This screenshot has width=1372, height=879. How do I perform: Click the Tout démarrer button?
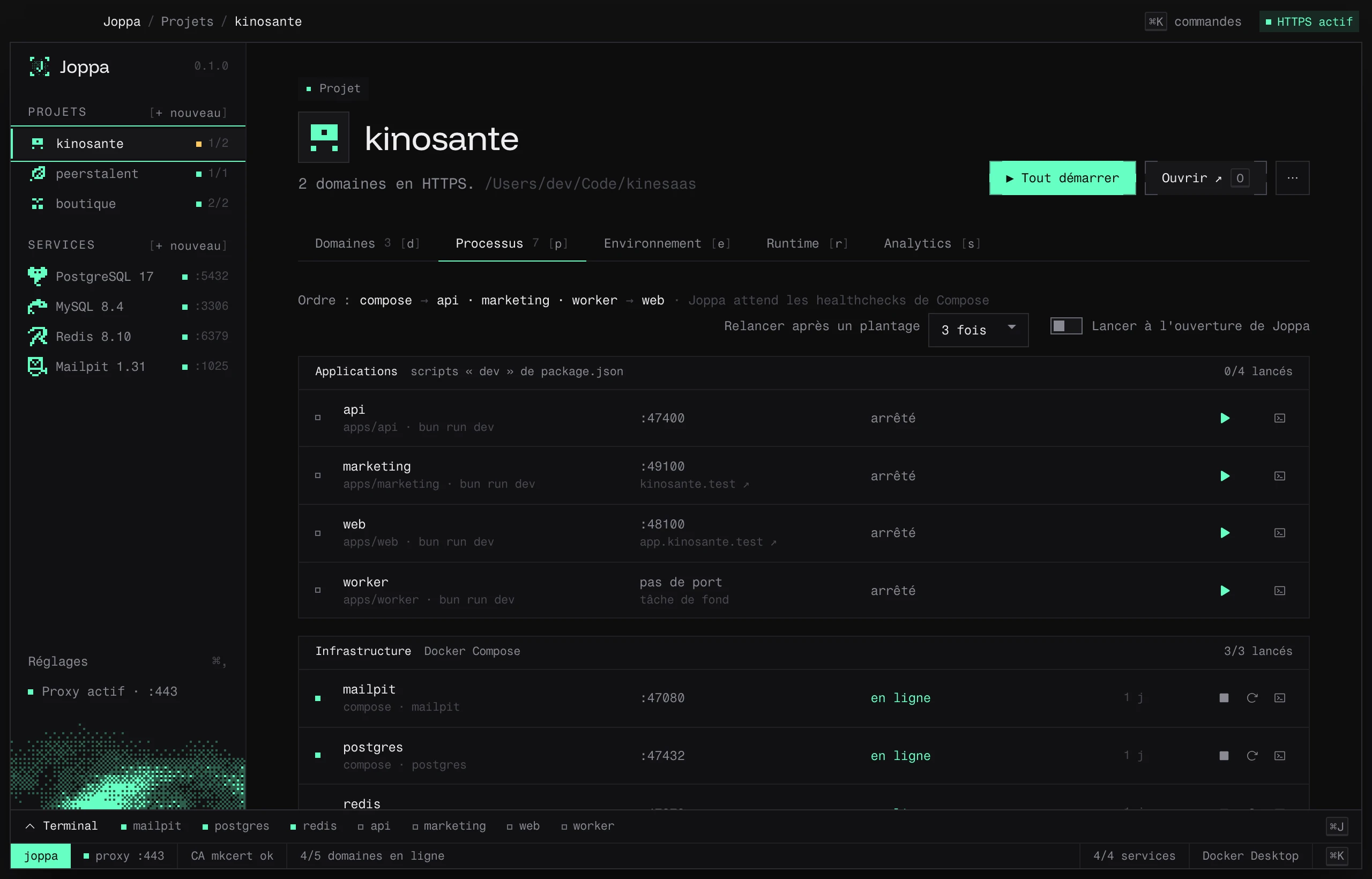(1062, 178)
